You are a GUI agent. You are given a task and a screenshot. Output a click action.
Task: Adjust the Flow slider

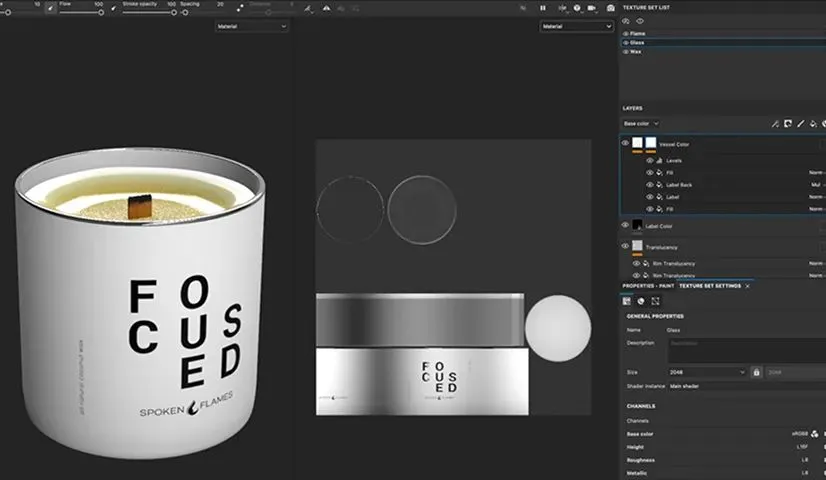click(x=81, y=12)
